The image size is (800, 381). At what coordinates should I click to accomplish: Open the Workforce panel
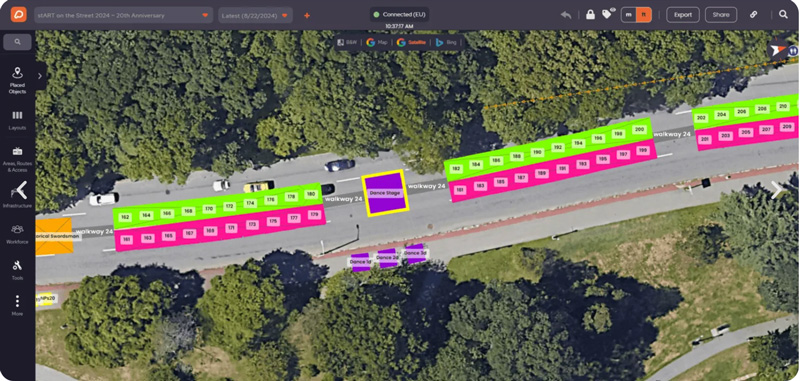coord(17,234)
